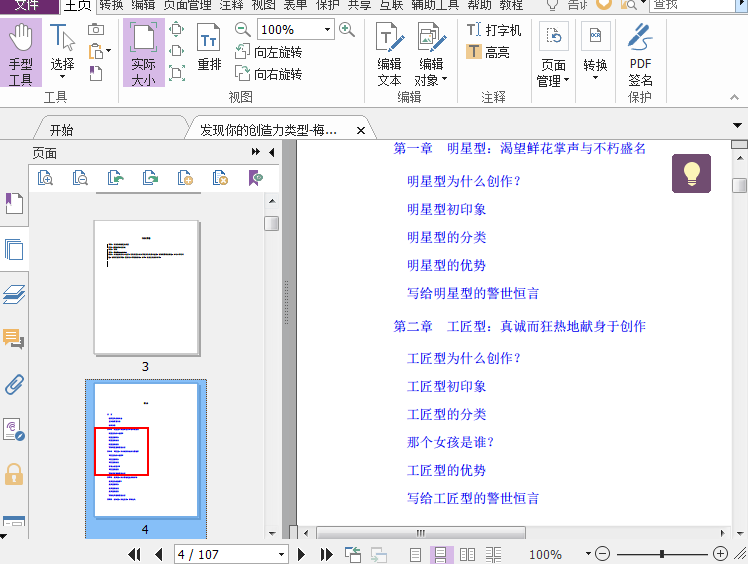
Task: Click the delete page icon in Pages panel
Action: click(x=220, y=178)
